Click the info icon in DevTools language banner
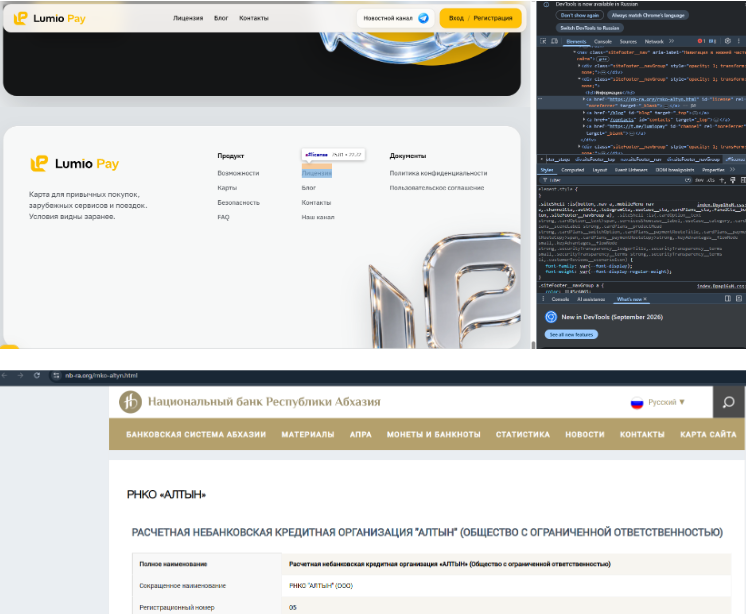 546,4
